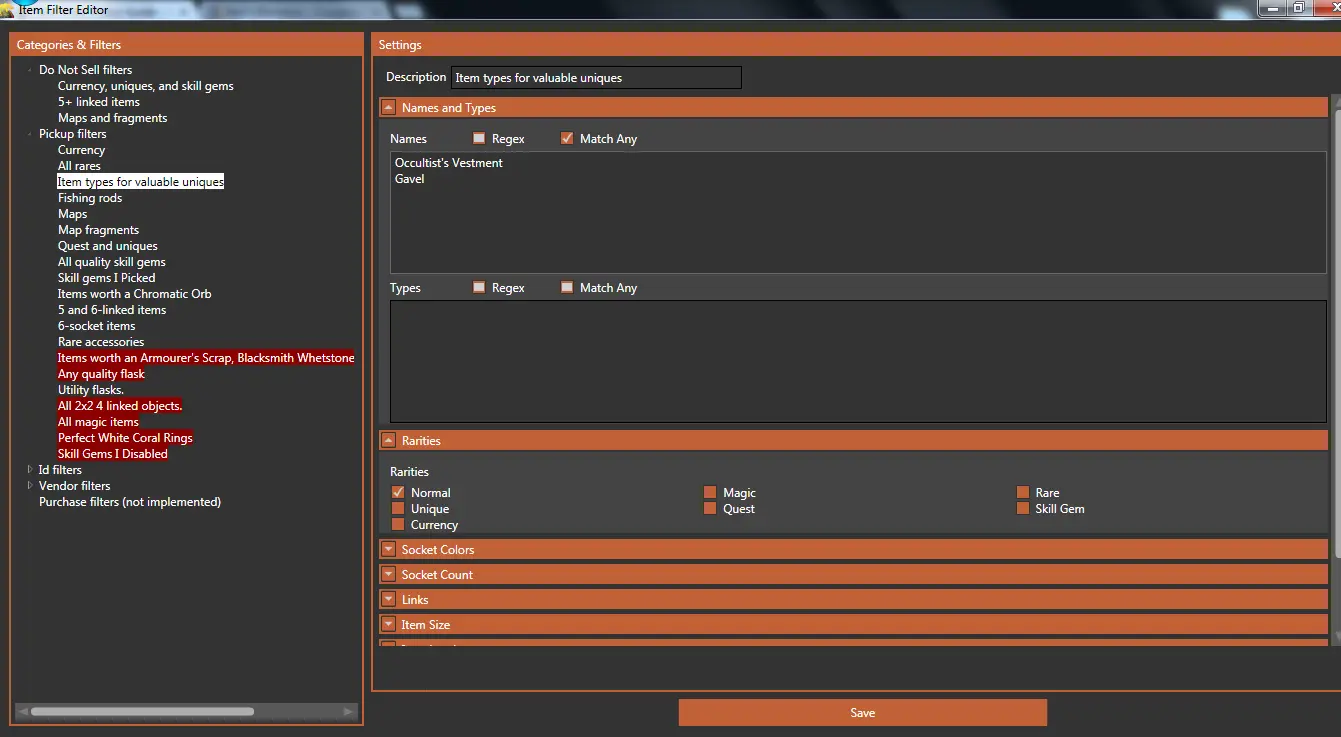Expand the Id filters tree node

click(x=30, y=470)
